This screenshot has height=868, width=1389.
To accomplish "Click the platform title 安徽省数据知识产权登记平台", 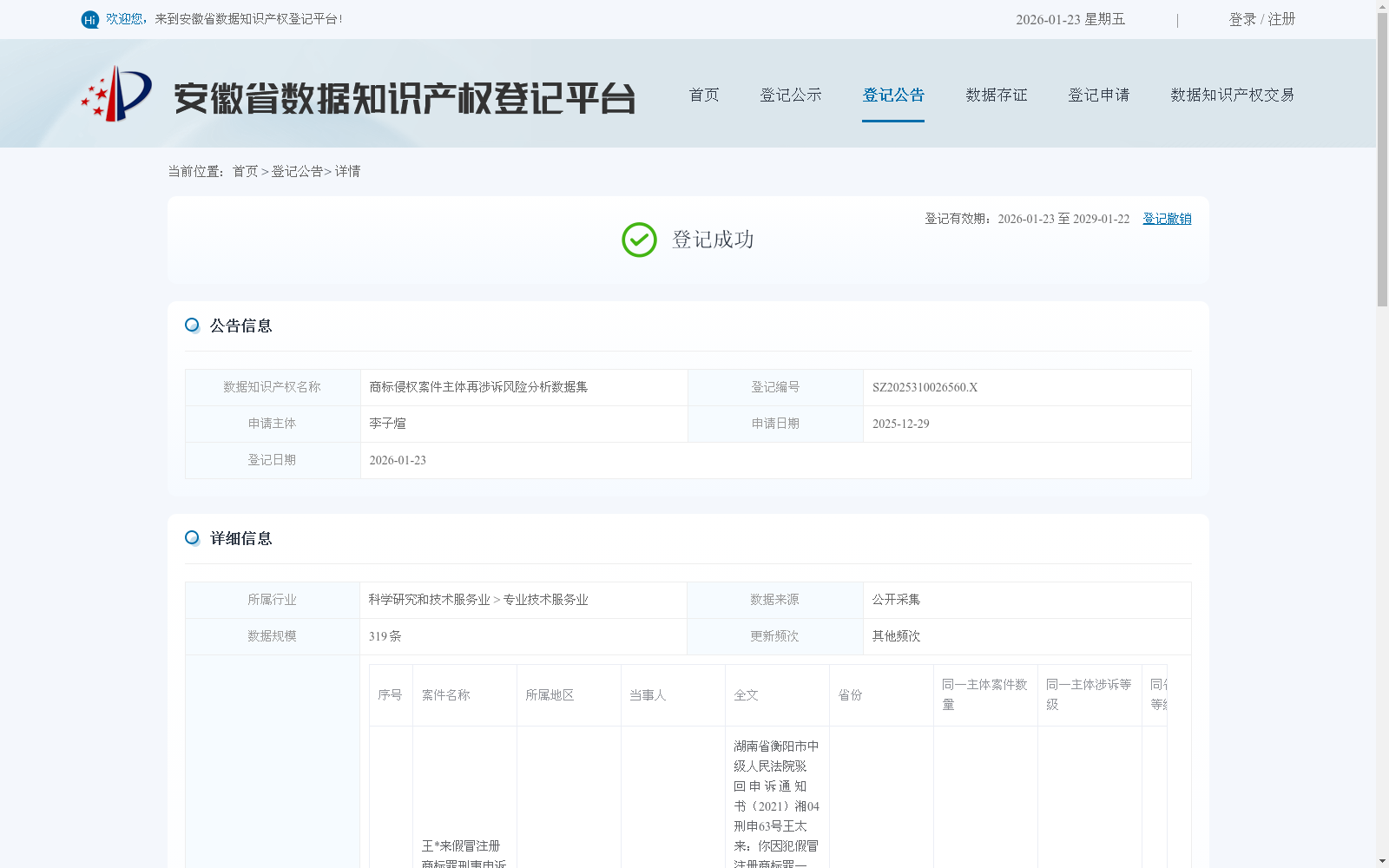I will 405,98.
